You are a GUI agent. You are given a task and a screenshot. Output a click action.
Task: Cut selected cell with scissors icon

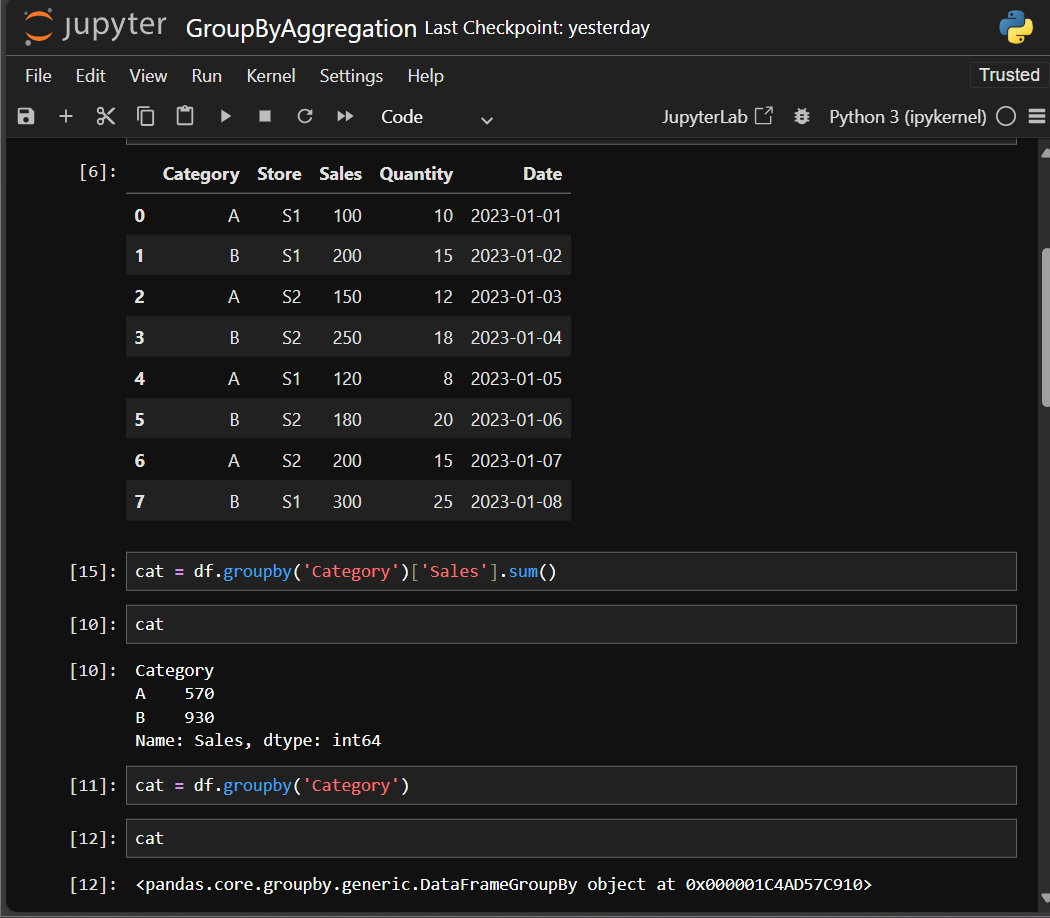[x=106, y=117]
